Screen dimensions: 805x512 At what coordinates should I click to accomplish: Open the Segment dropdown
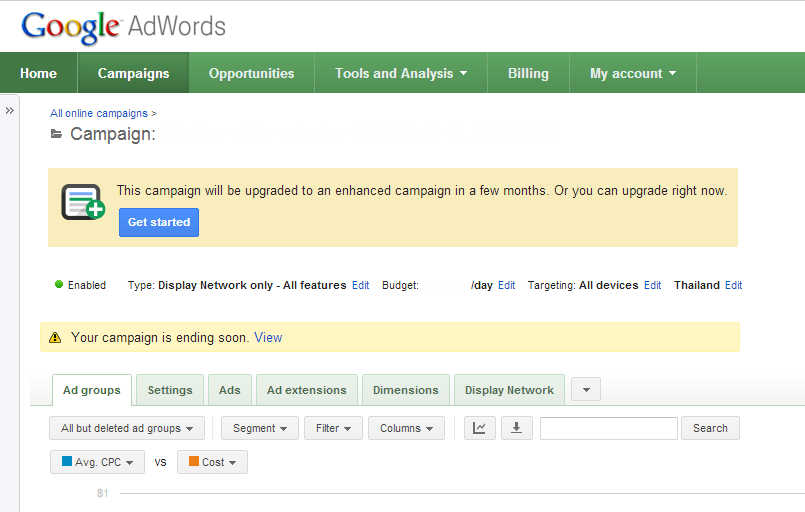[x=260, y=428]
